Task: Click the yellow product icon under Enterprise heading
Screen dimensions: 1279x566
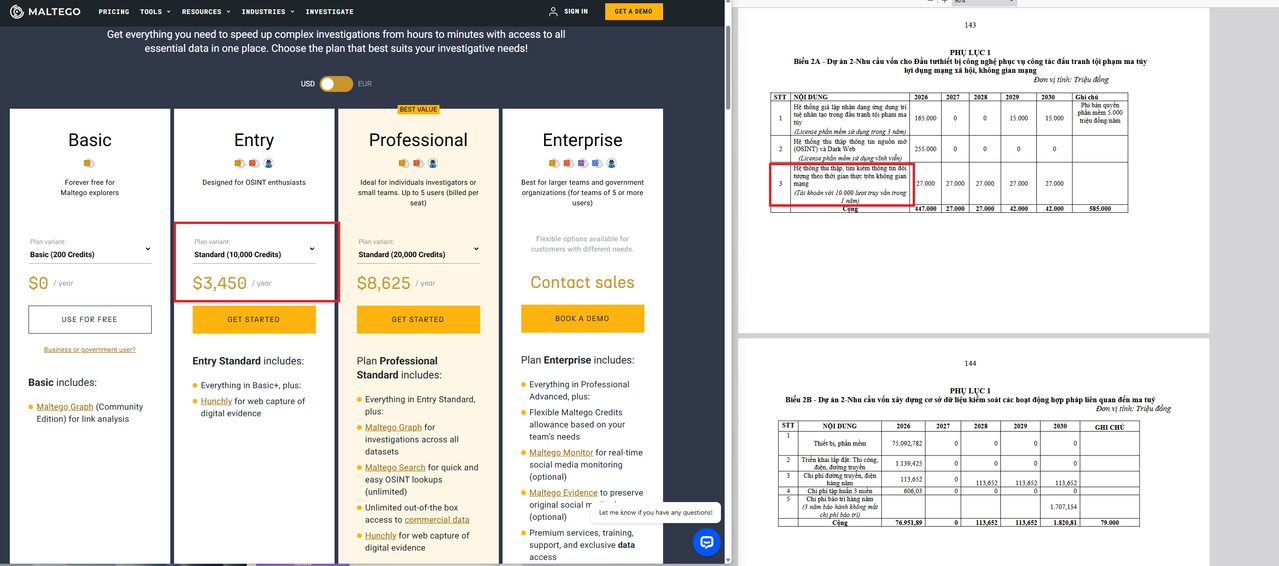Action: coord(554,163)
